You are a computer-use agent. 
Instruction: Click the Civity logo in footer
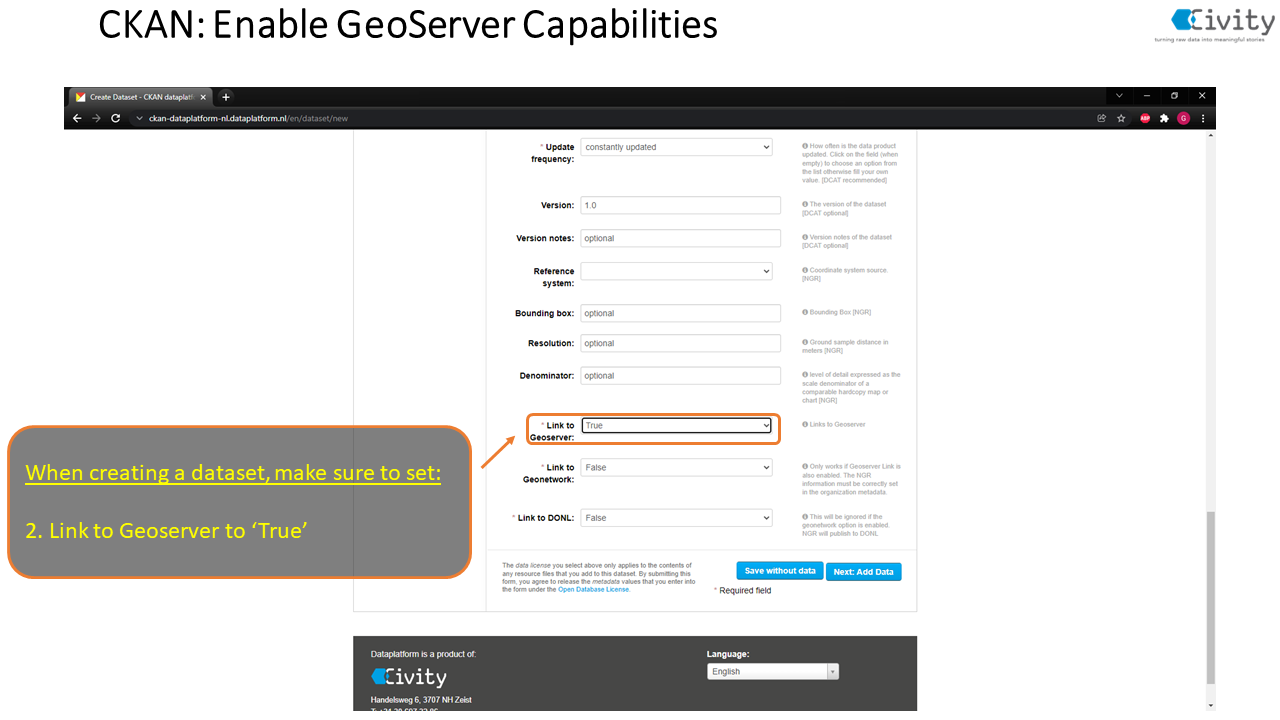(408, 677)
